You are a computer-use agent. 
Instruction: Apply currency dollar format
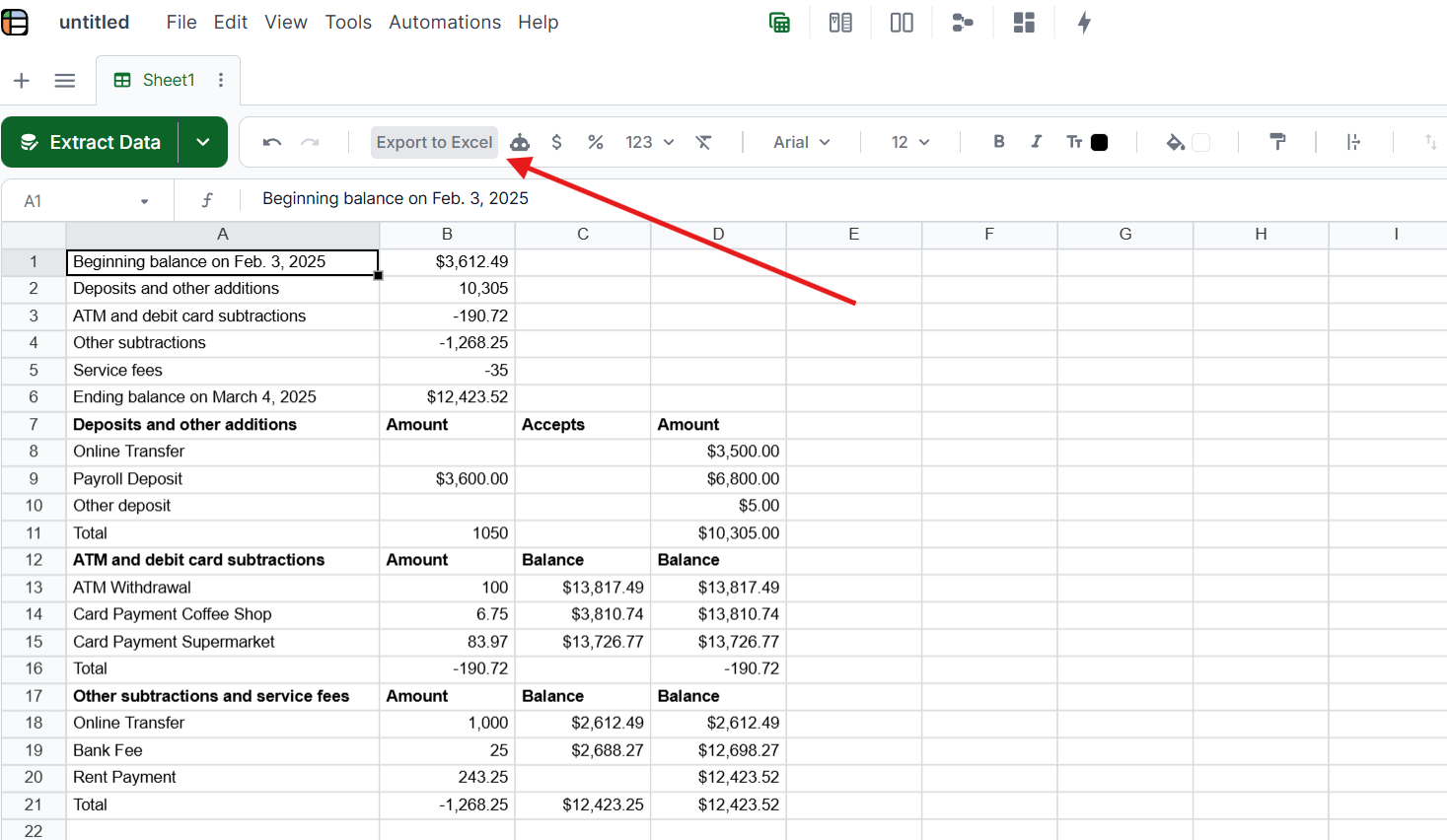click(x=556, y=142)
